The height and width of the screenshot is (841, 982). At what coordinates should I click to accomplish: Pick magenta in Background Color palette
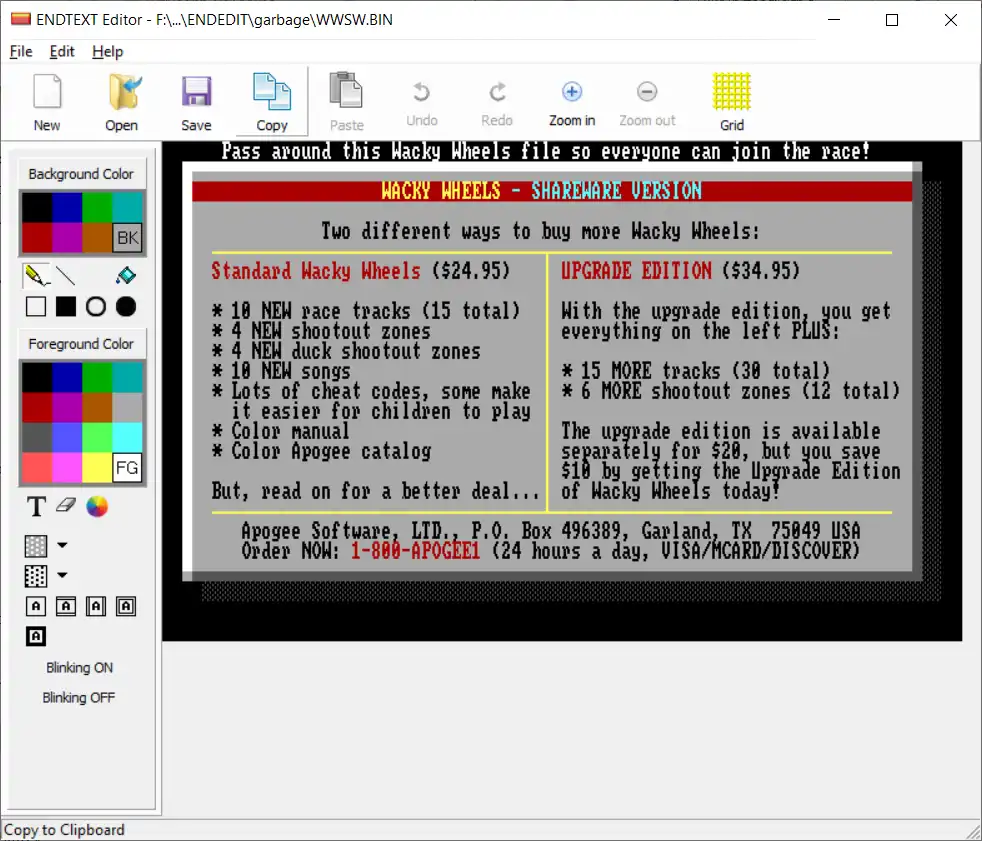[67, 238]
